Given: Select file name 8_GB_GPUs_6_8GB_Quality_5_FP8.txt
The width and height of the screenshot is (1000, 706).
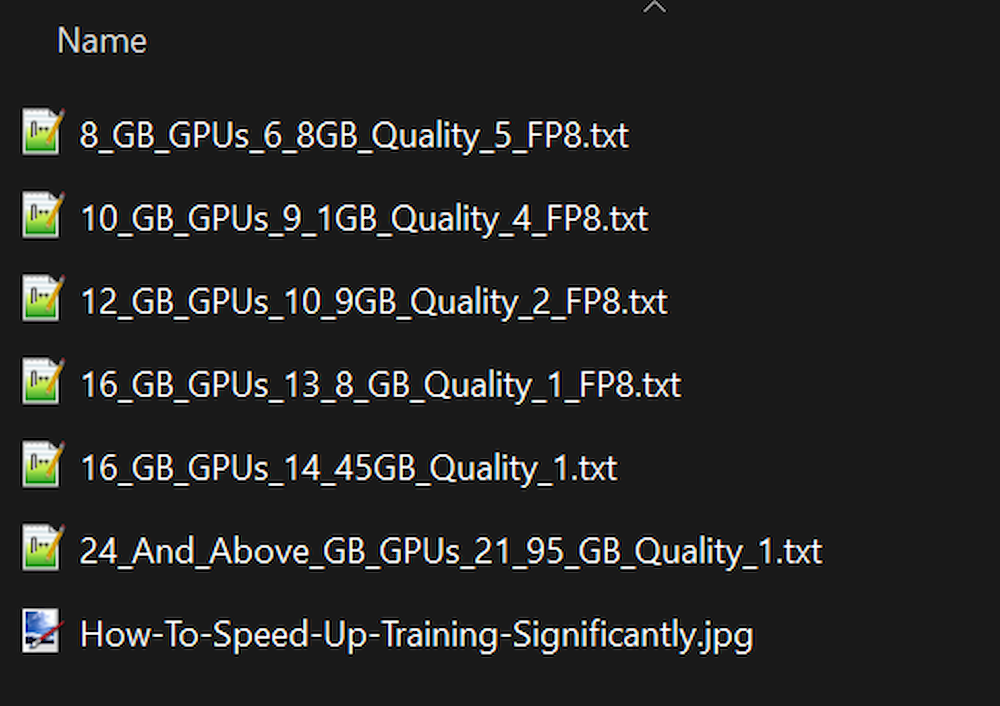Looking at the screenshot, I should tap(354, 135).
